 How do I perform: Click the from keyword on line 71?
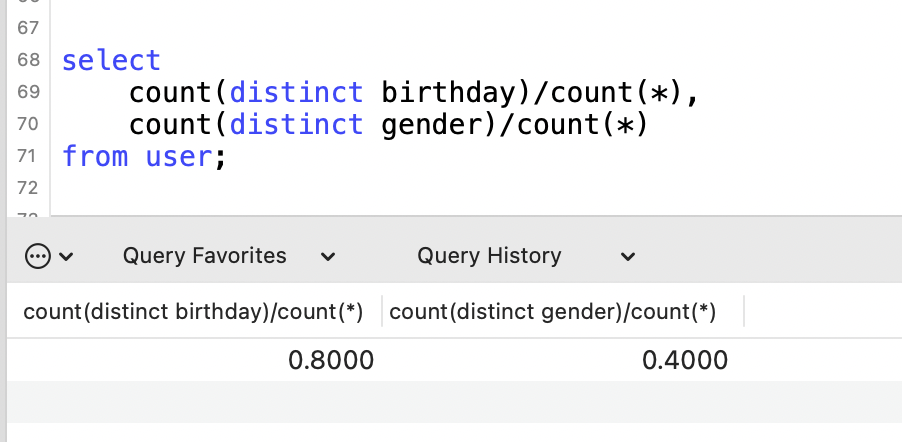click(95, 157)
